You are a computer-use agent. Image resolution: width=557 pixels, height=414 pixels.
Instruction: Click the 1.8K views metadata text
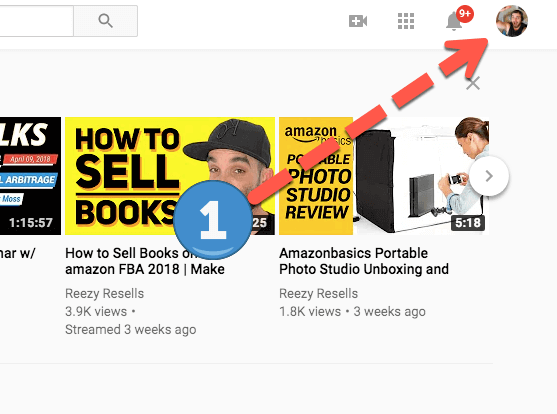click(310, 312)
